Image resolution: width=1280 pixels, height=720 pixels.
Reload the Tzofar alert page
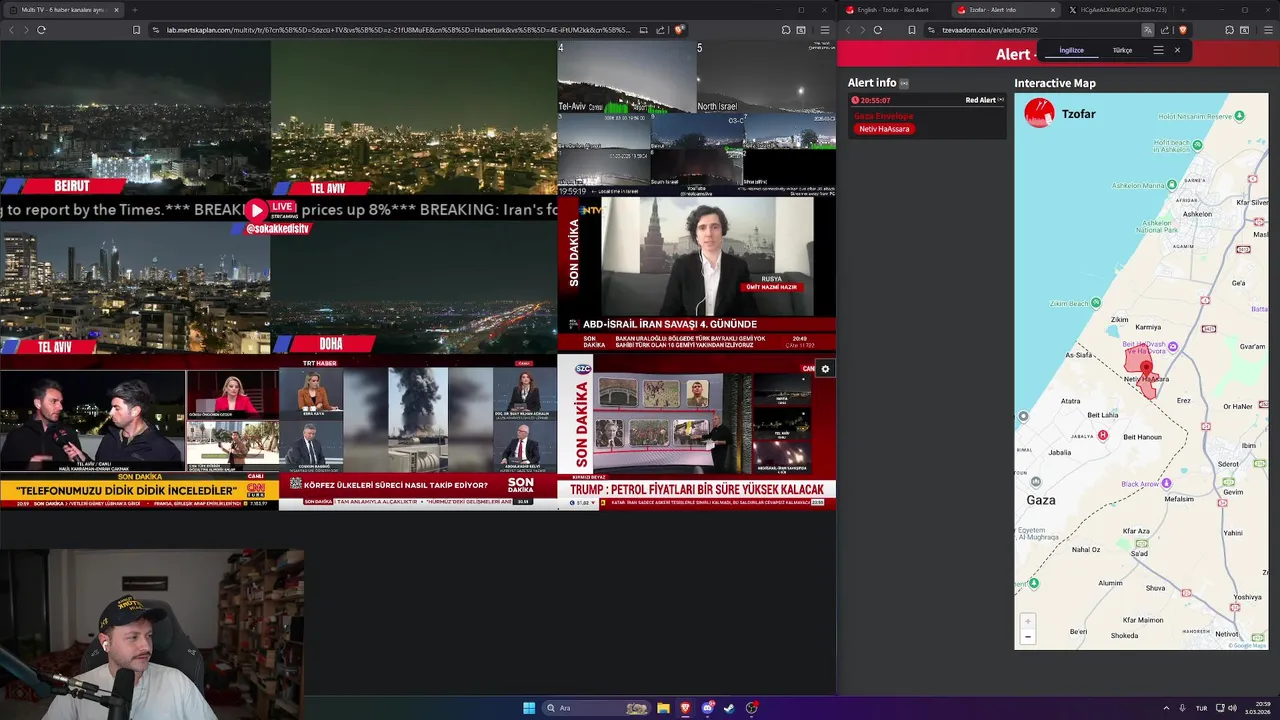[877, 30]
